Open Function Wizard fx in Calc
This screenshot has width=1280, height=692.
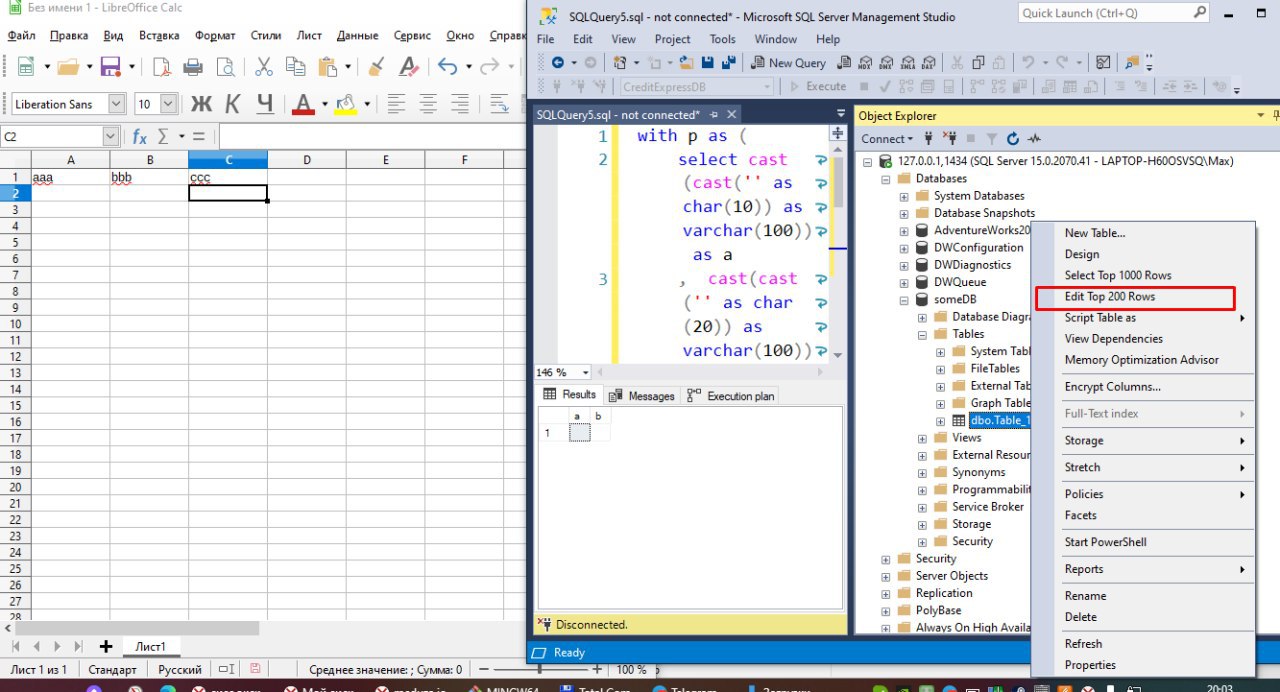140,136
